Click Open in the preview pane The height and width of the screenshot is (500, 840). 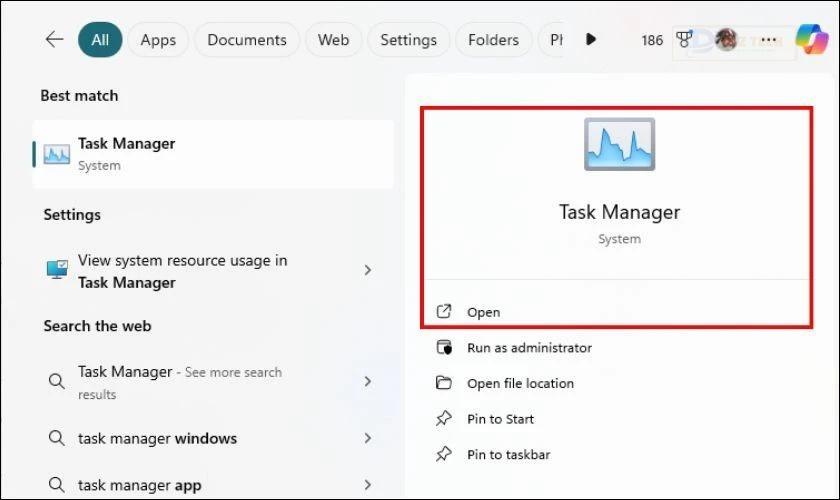coord(483,312)
